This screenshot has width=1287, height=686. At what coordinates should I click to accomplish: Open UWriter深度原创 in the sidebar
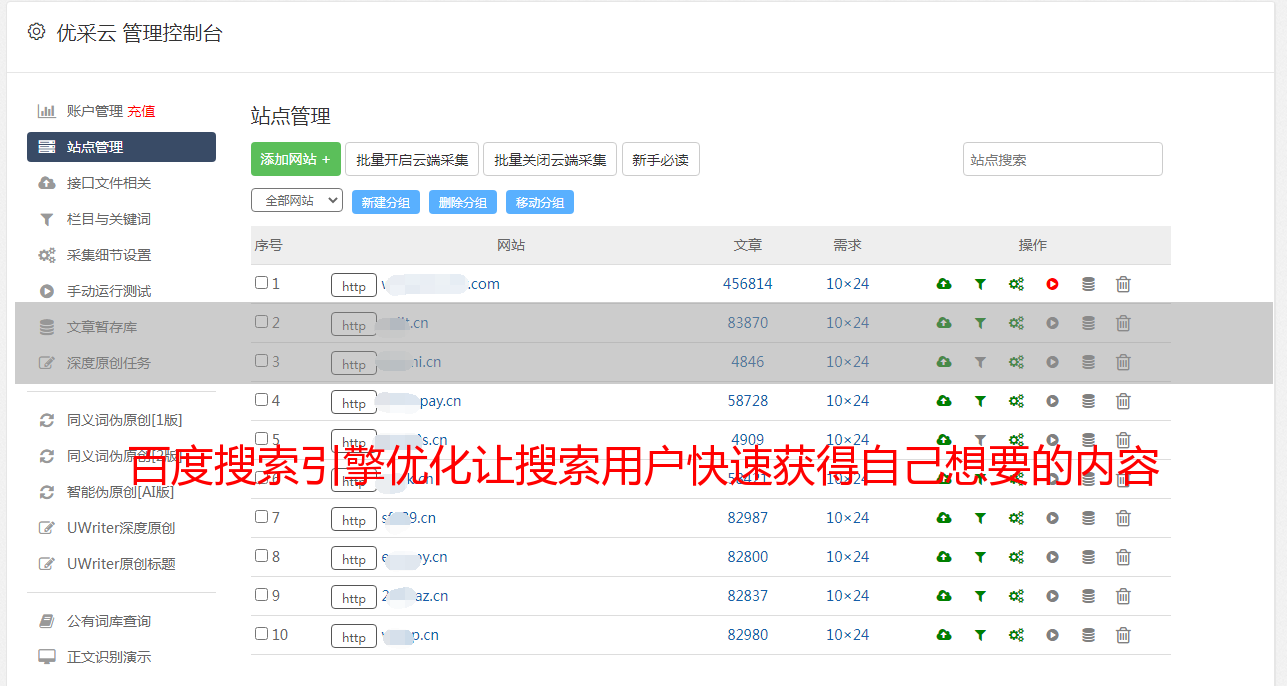pos(121,528)
